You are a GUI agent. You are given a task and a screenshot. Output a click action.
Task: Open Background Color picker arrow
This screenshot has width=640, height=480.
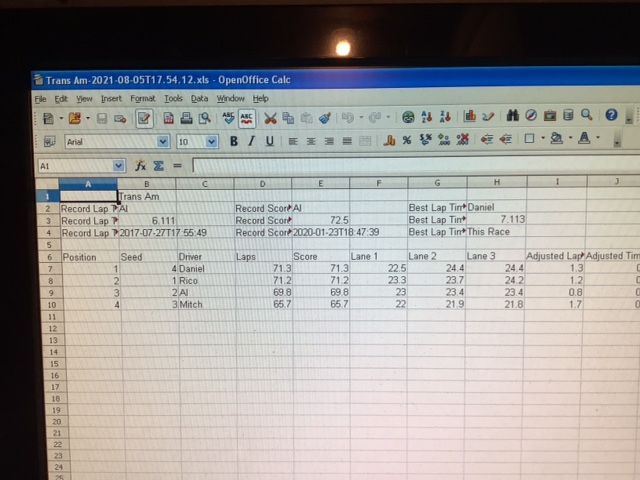570,138
